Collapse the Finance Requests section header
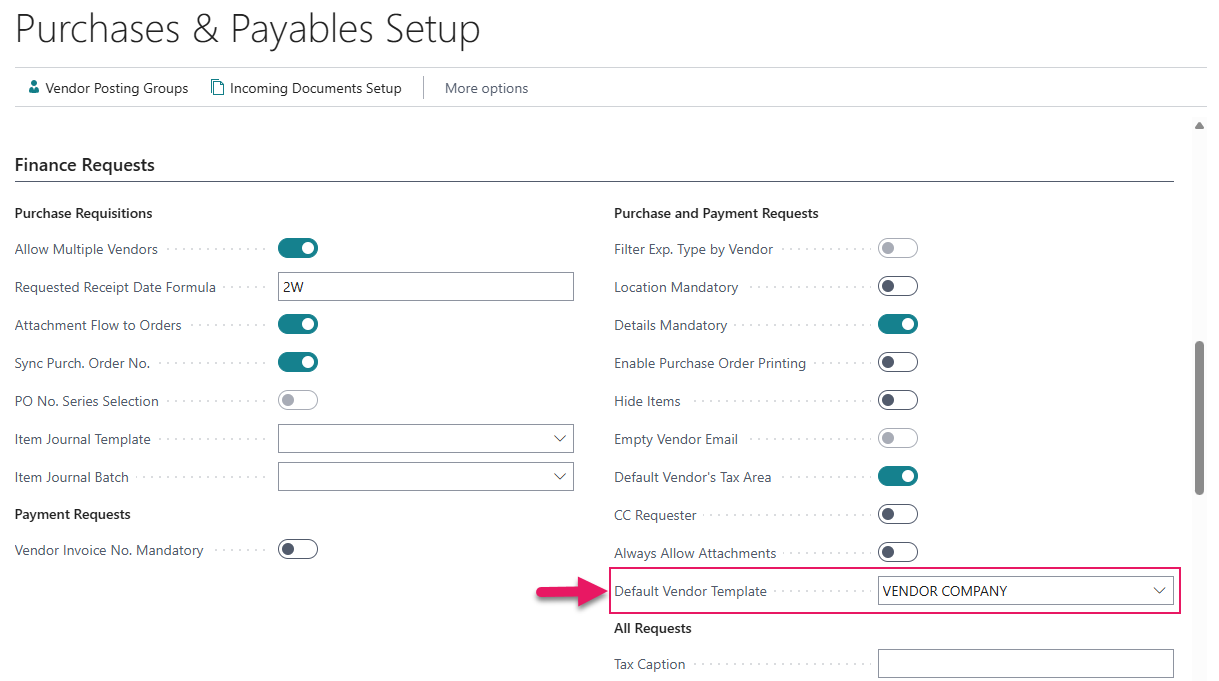 (x=85, y=165)
